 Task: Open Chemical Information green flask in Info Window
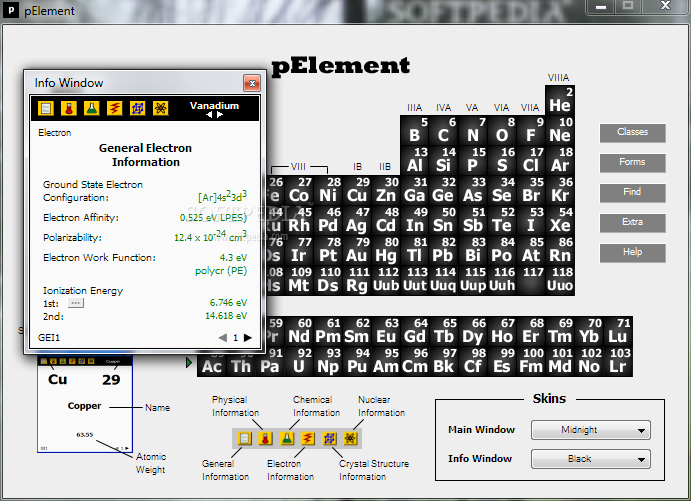pos(92,108)
